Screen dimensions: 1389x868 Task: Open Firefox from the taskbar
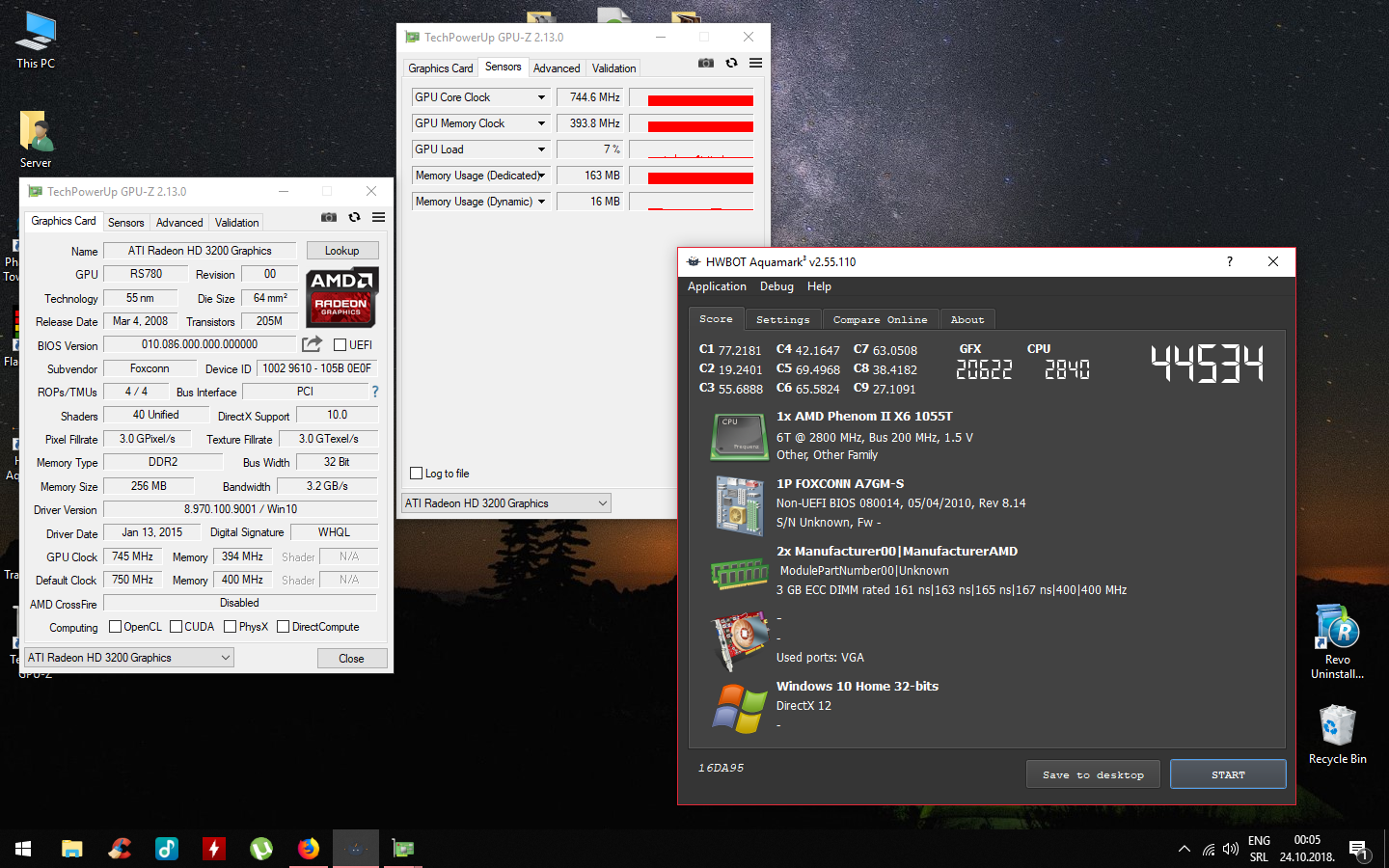[x=309, y=849]
